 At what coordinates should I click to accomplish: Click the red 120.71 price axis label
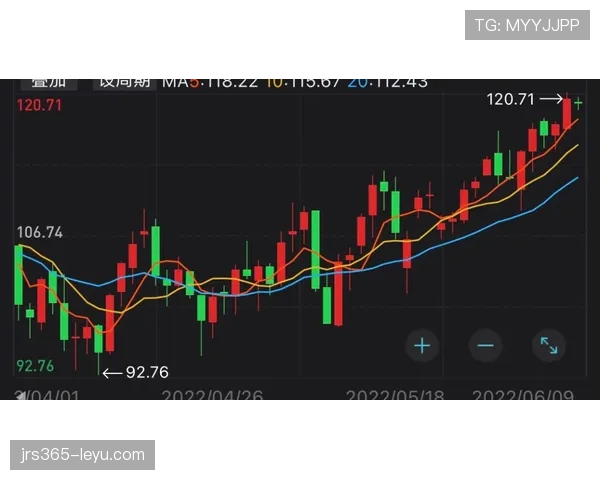[x=40, y=104]
